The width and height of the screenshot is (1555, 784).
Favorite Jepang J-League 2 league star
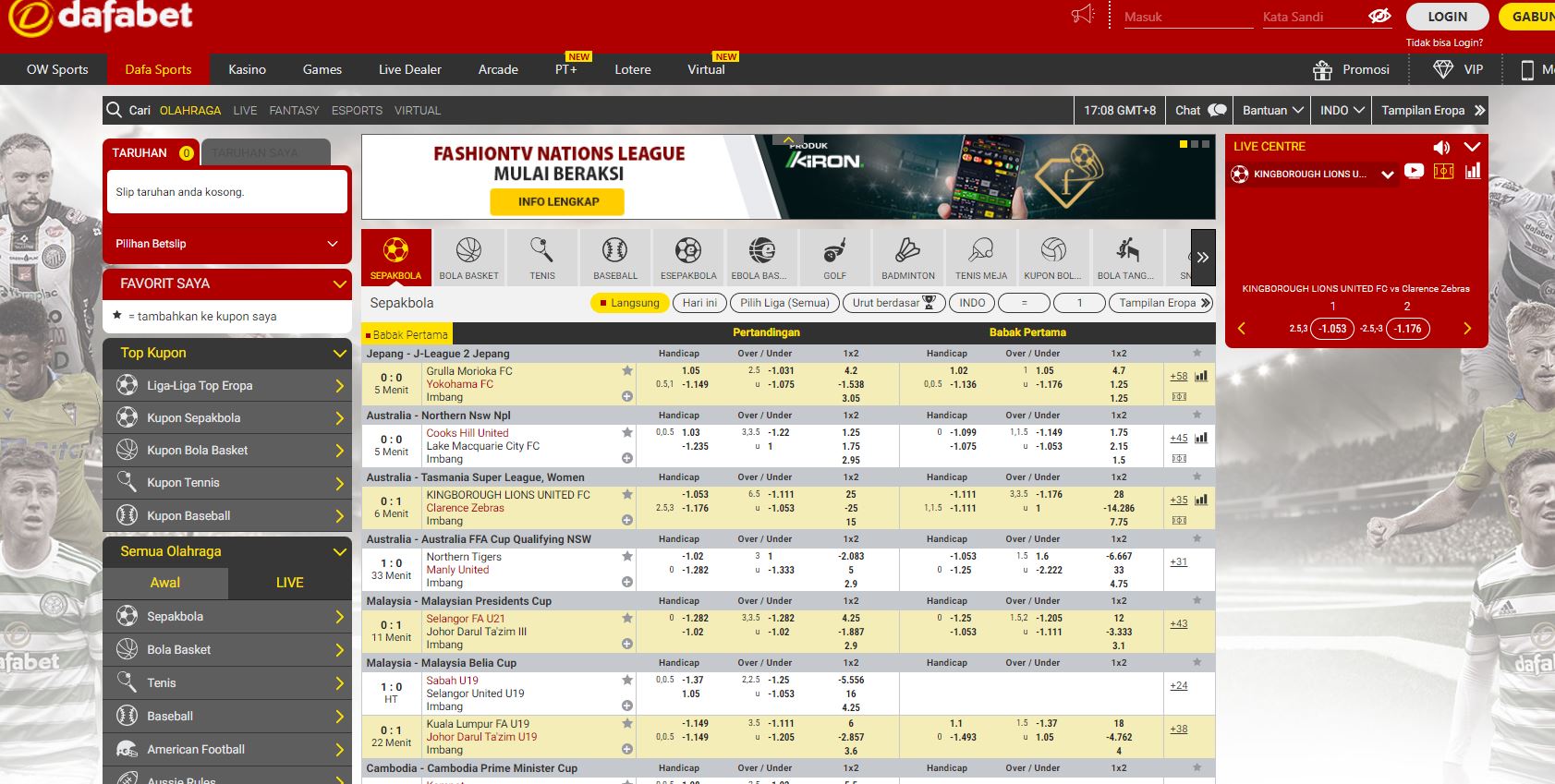[1197, 353]
